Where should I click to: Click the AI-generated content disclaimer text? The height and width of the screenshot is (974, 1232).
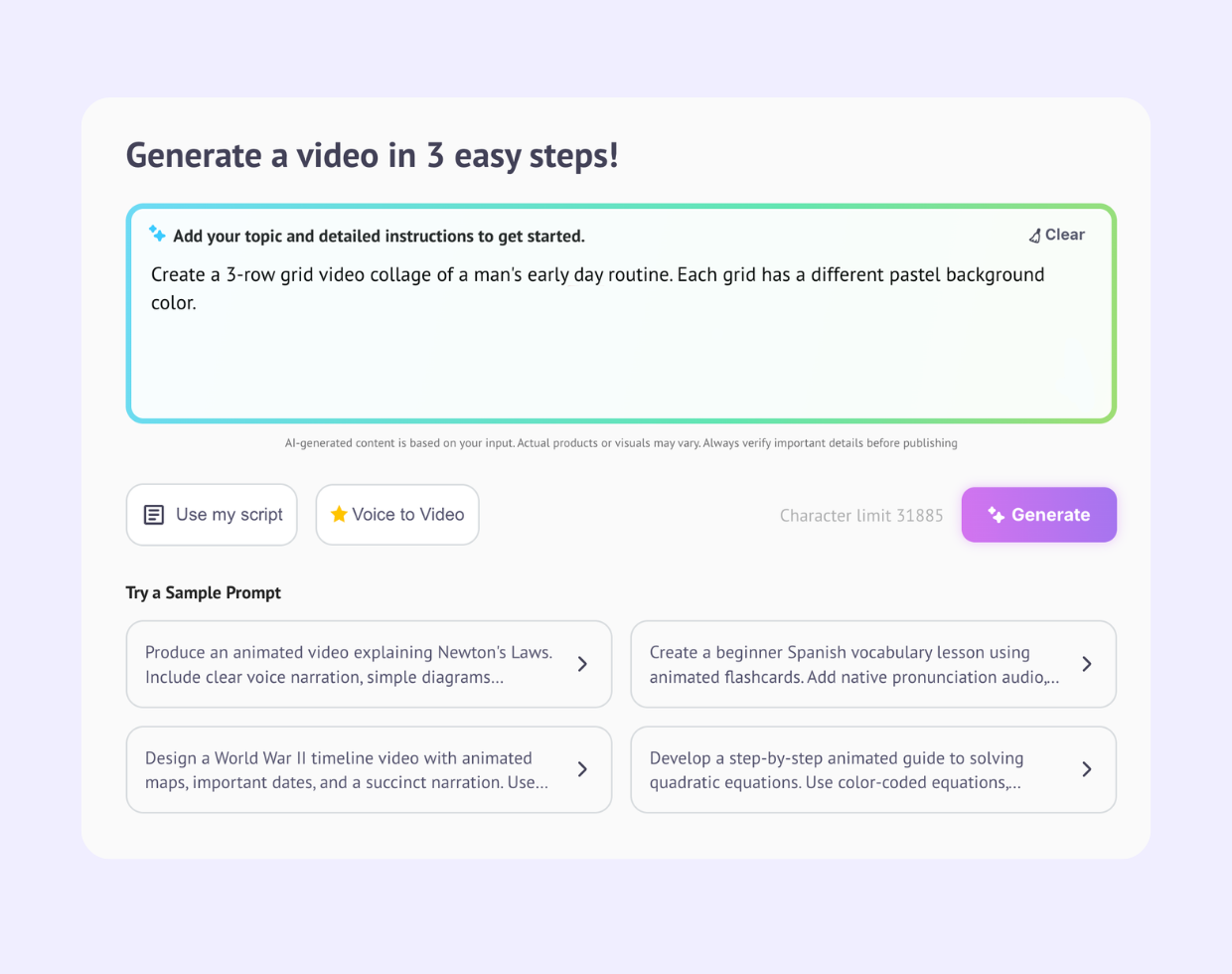click(x=621, y=443)
